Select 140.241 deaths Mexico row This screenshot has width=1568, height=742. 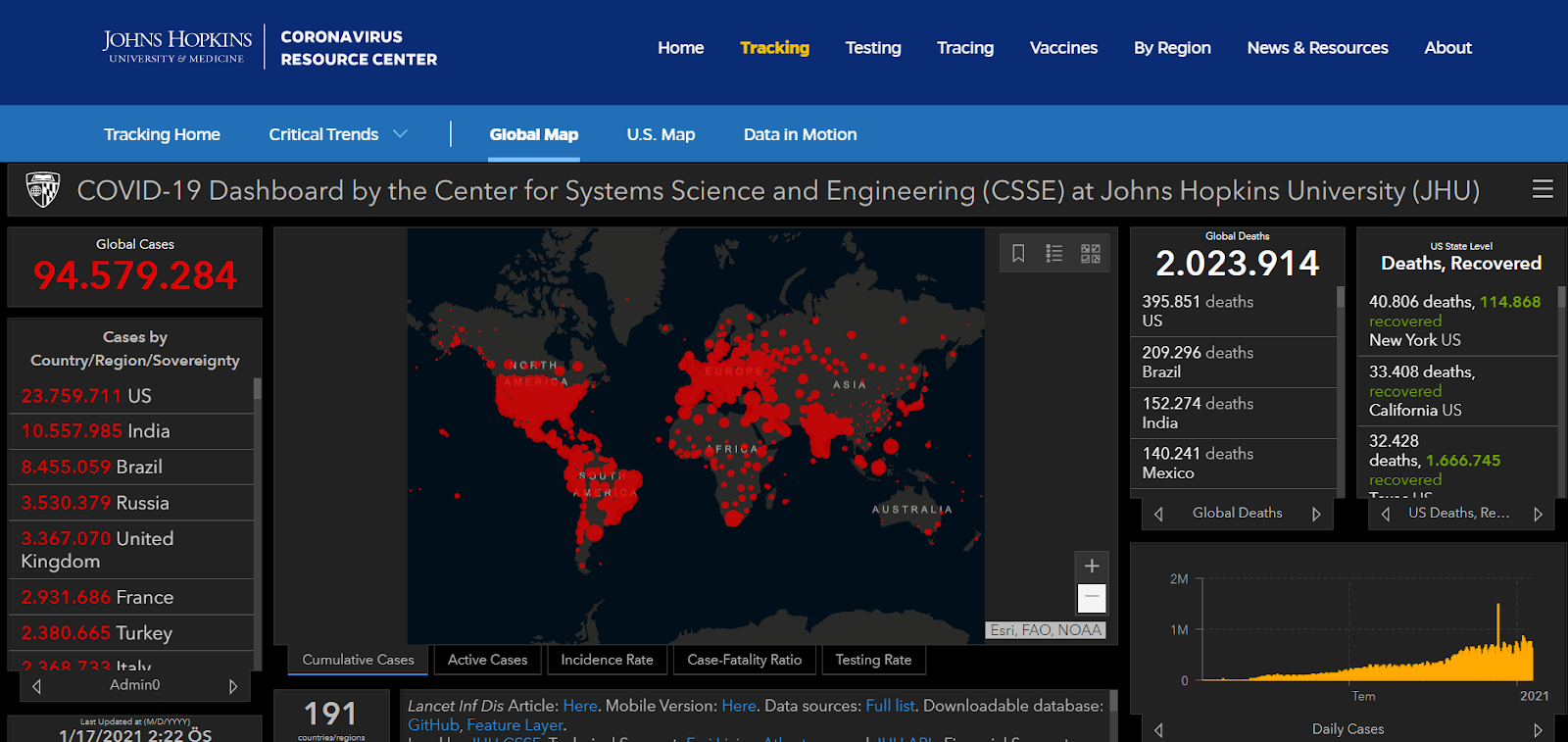[x=1235, y=463]
